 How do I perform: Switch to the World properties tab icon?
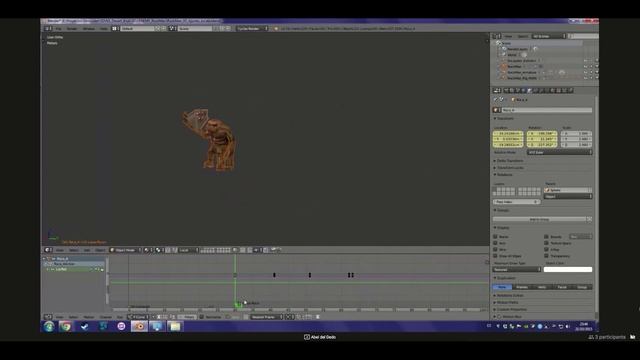point(523,90)
